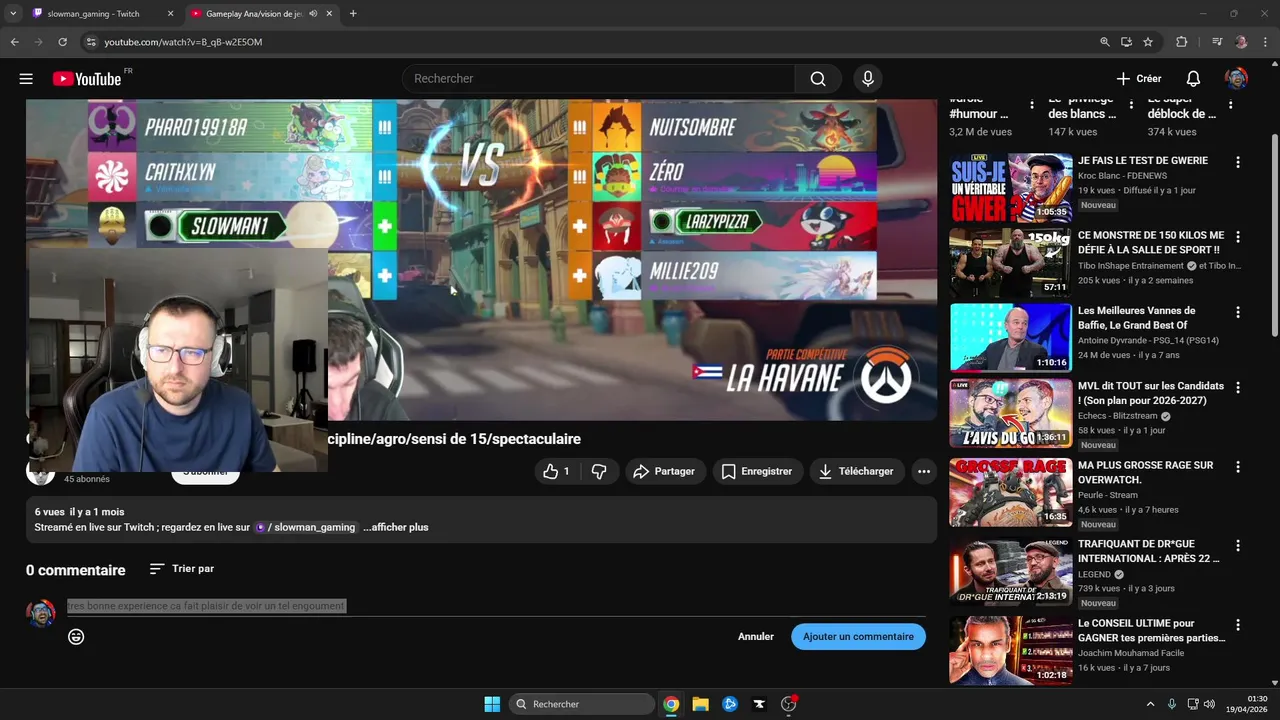Show hidden system tray icons
The width and height of the screenshot is (1280, 720).
pyautogui.click(x=1150, y=704)
